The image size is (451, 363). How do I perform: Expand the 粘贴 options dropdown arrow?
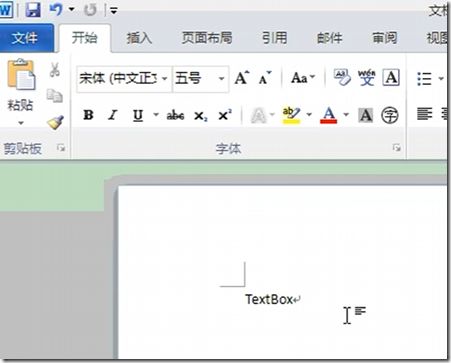coord(21,123)
